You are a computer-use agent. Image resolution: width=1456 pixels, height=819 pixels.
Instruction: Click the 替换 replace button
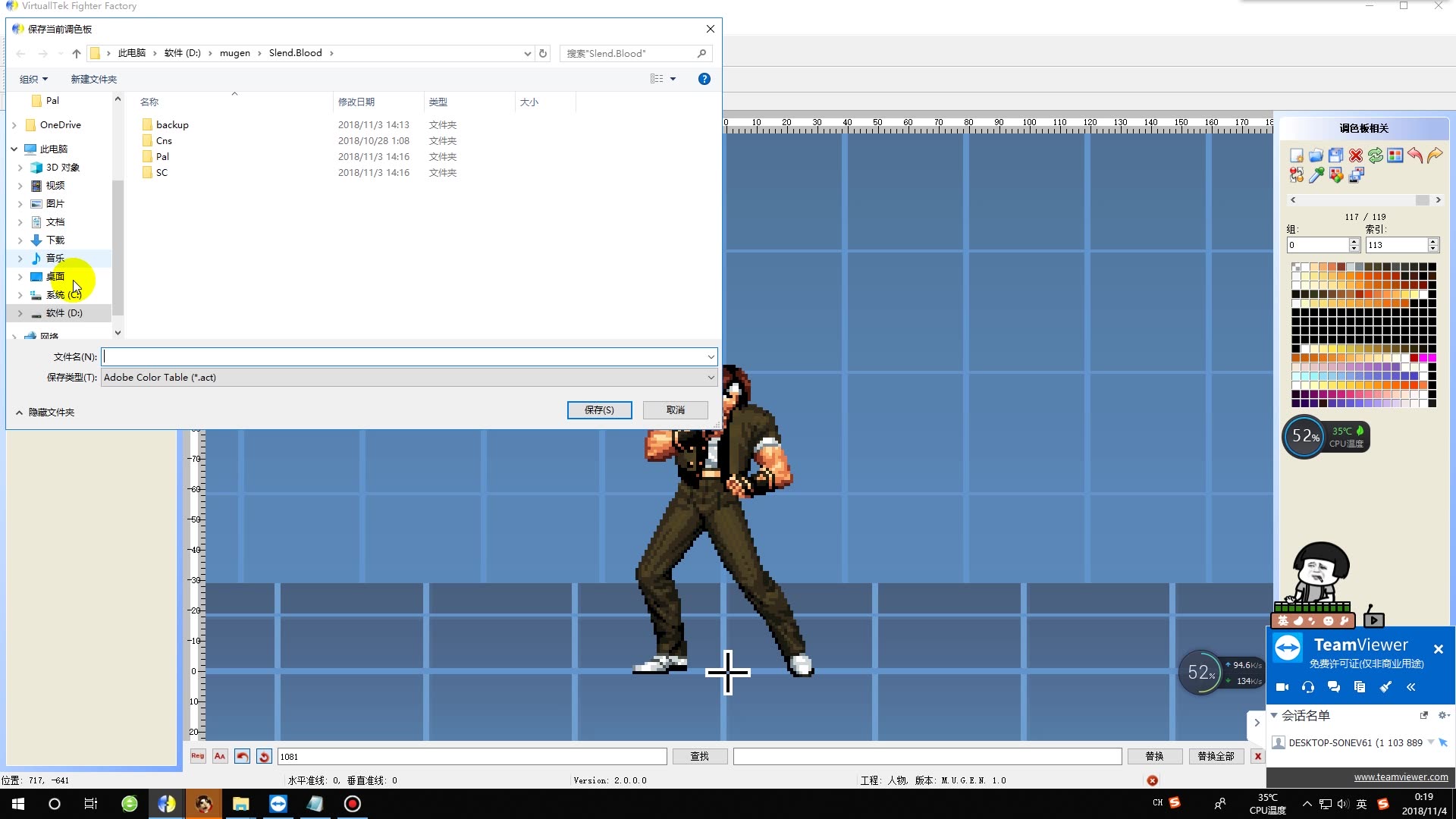point(1154,756)
